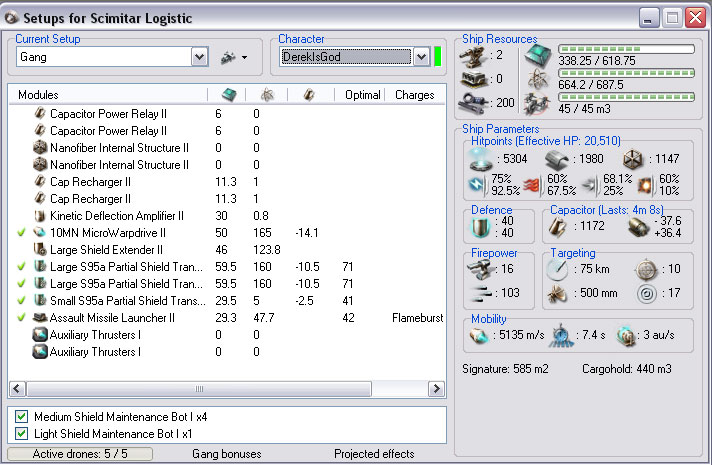Select second Capacitor Power Relay II row

(x=227, y=131)
